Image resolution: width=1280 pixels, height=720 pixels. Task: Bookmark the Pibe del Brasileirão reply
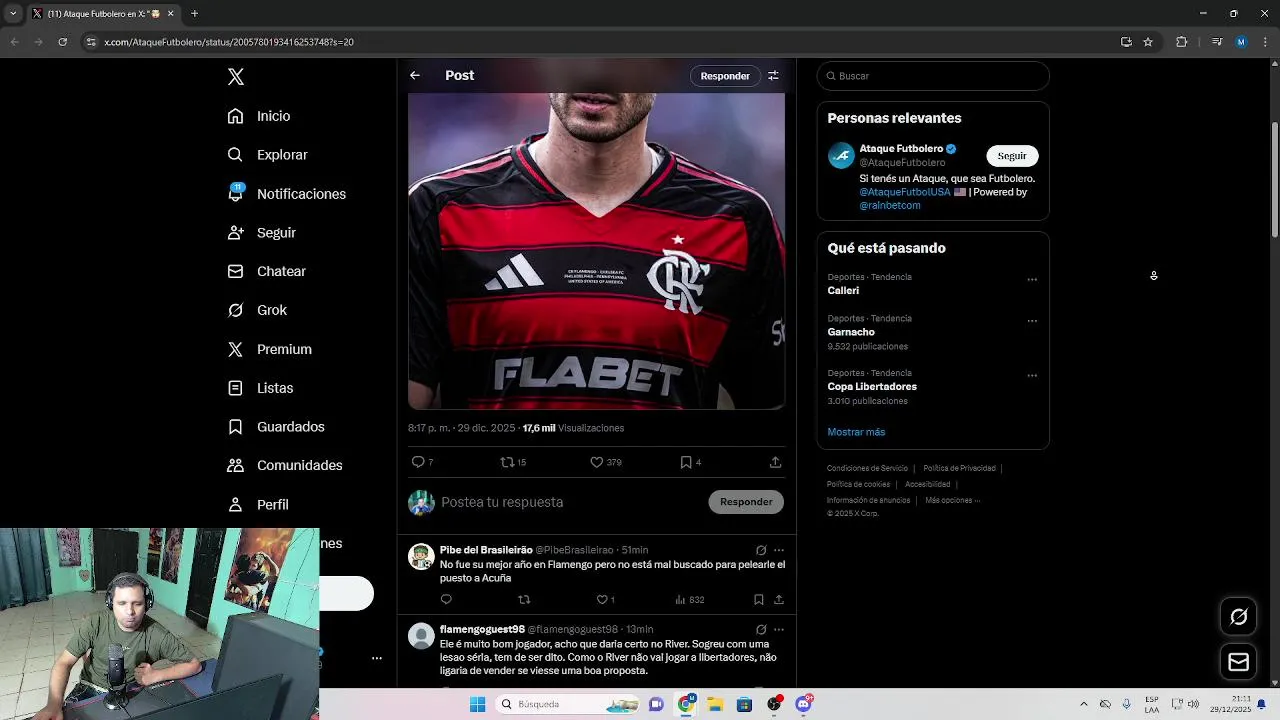[758, 600]
